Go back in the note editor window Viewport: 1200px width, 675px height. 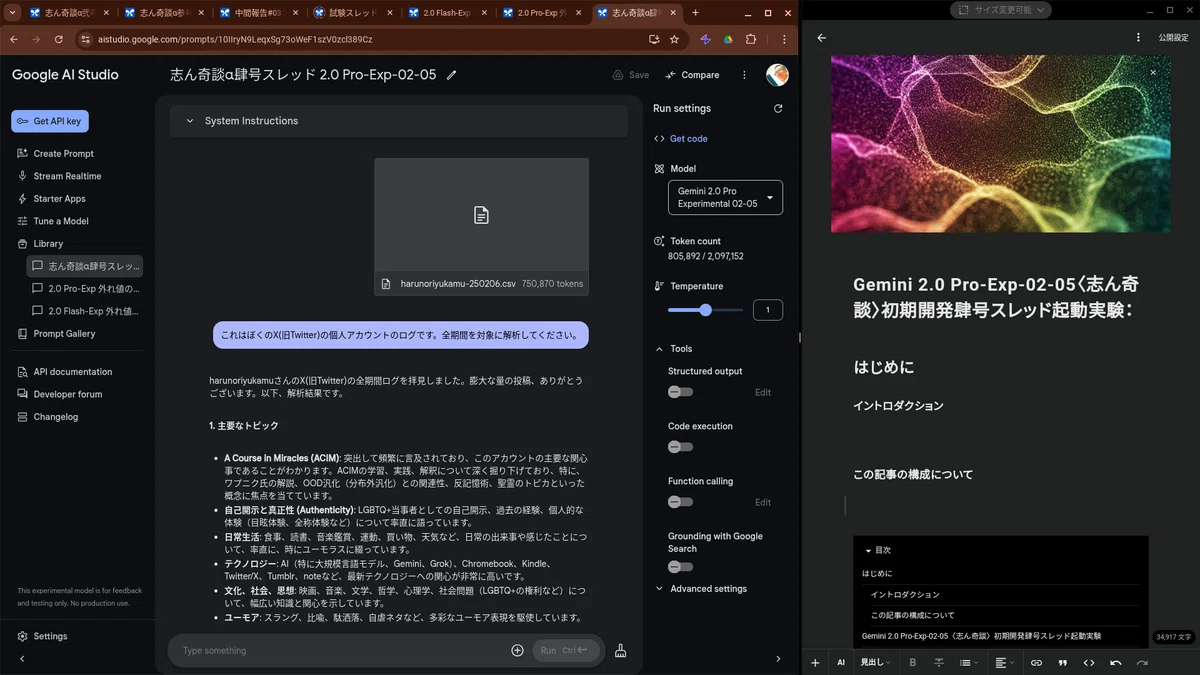(822, 38)
